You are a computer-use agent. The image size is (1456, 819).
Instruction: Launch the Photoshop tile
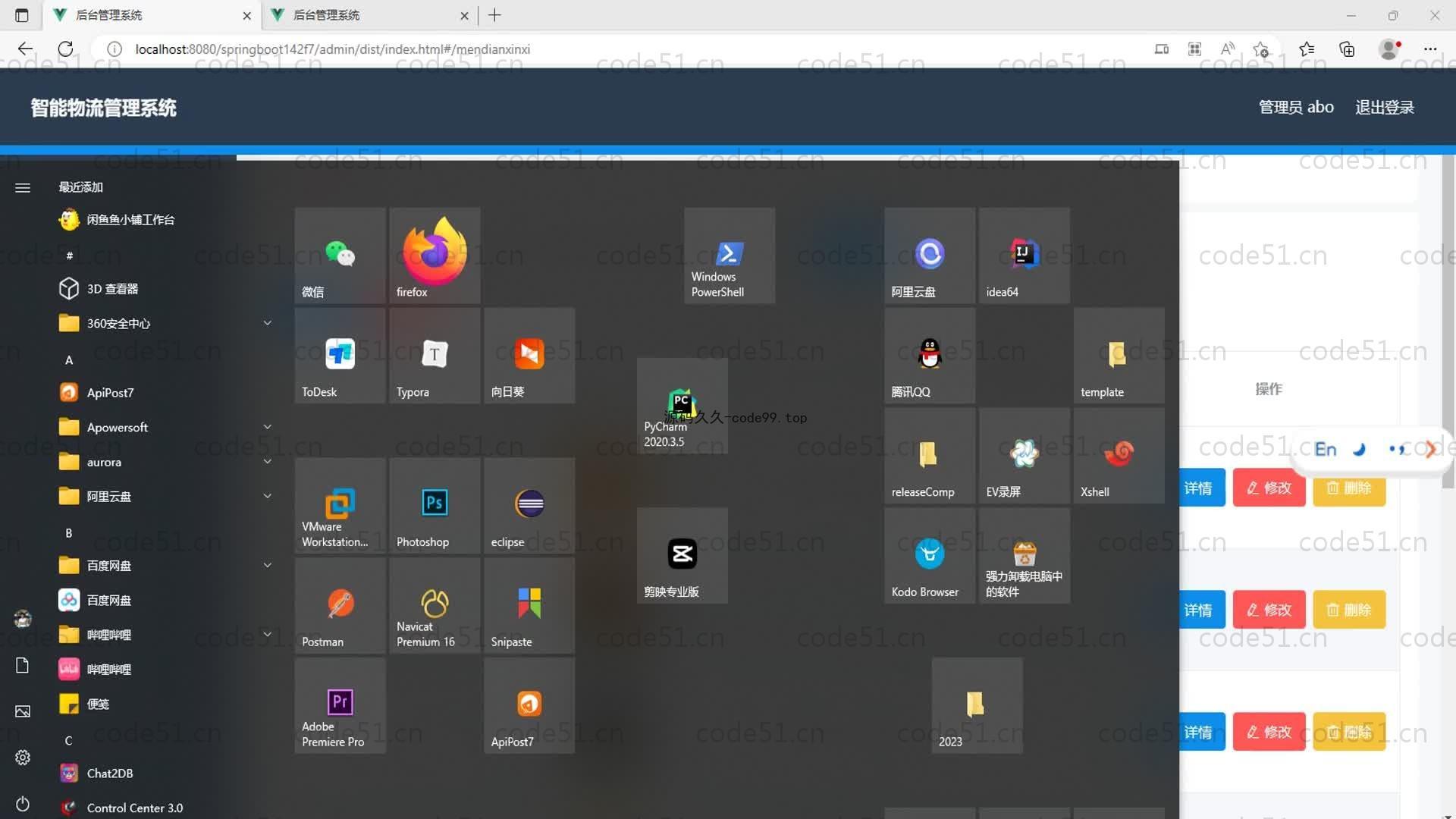(x=435, y=506)
